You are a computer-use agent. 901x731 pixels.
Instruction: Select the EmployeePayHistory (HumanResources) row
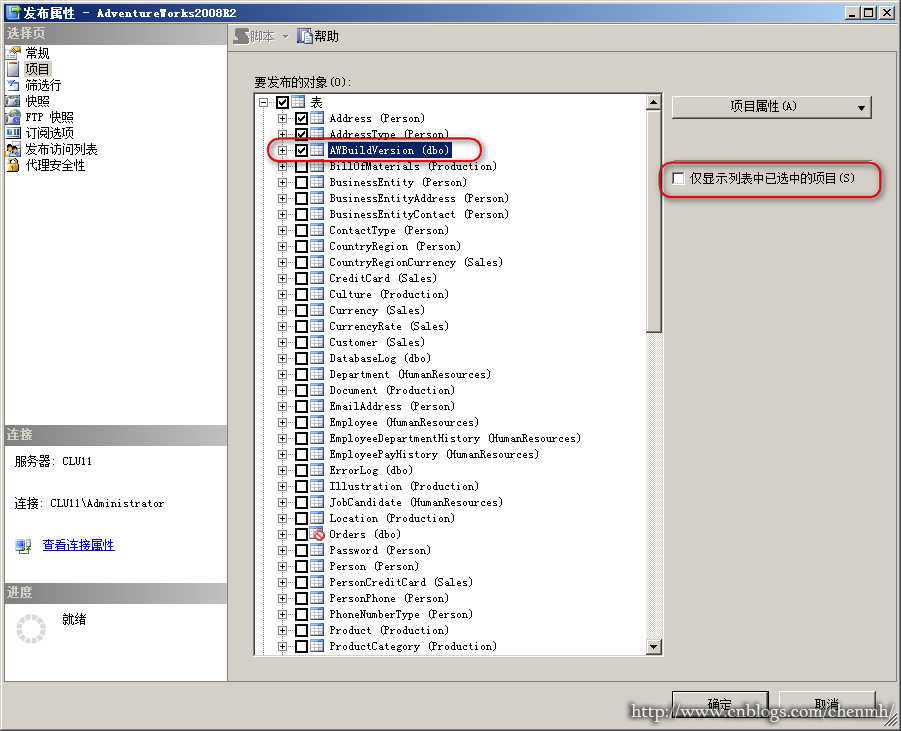pyautogui.click(x=434, y=455)
